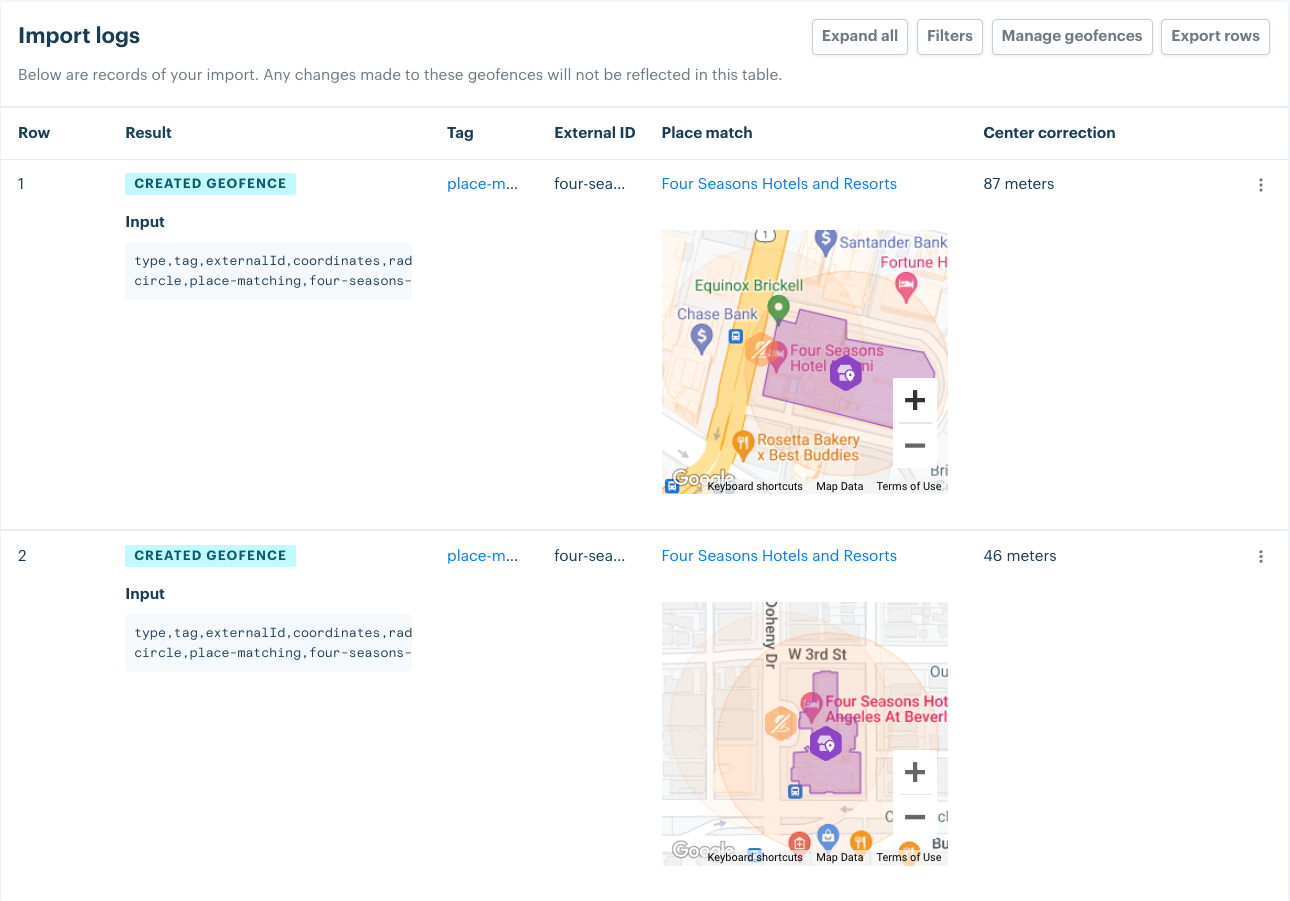This screenshot has height=901, width=1290.
Task: Click the External ID column header
Action: coord(594,133)
